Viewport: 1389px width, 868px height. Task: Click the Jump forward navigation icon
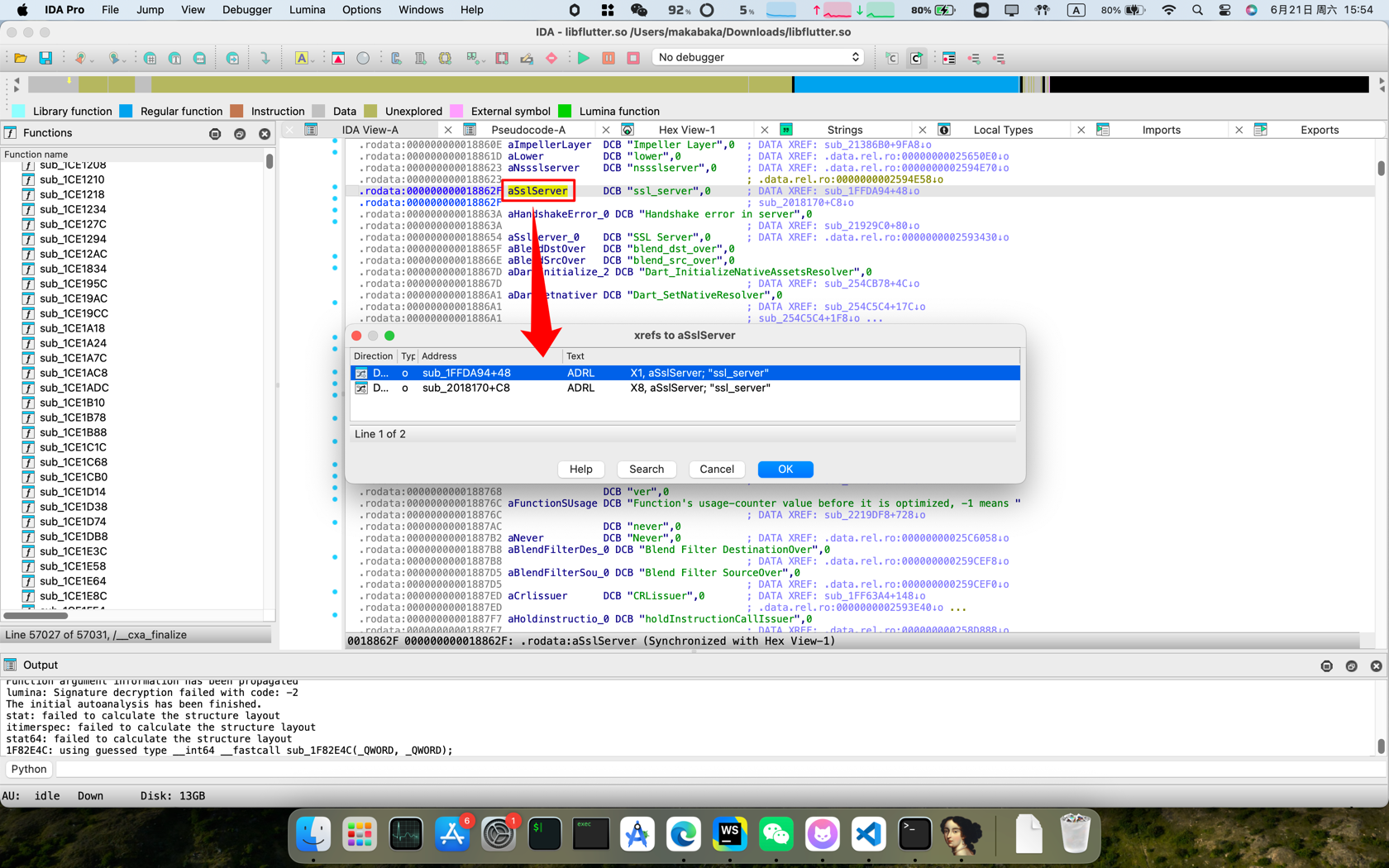[114, 58]
